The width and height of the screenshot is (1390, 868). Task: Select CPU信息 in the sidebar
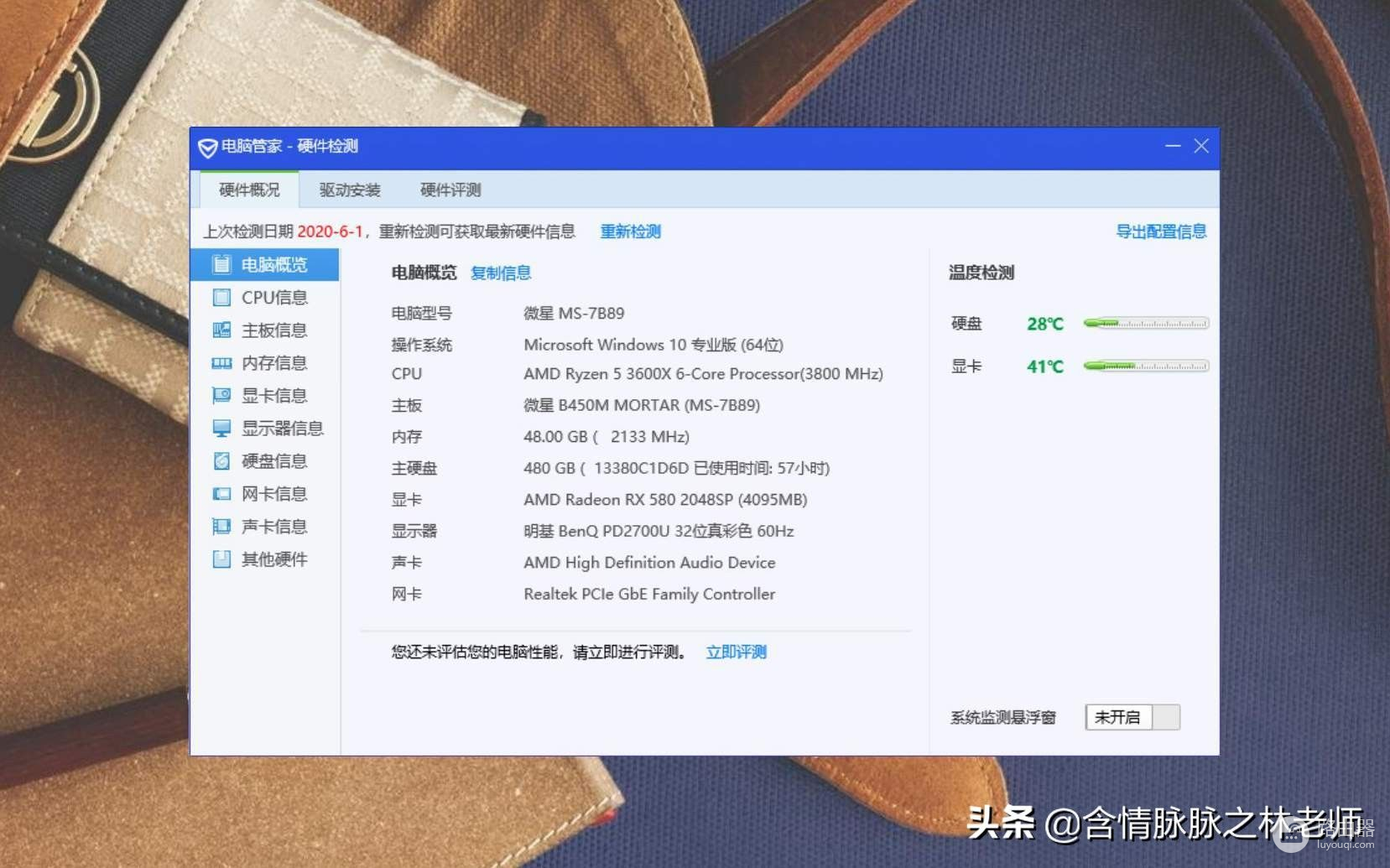[265, 298]
